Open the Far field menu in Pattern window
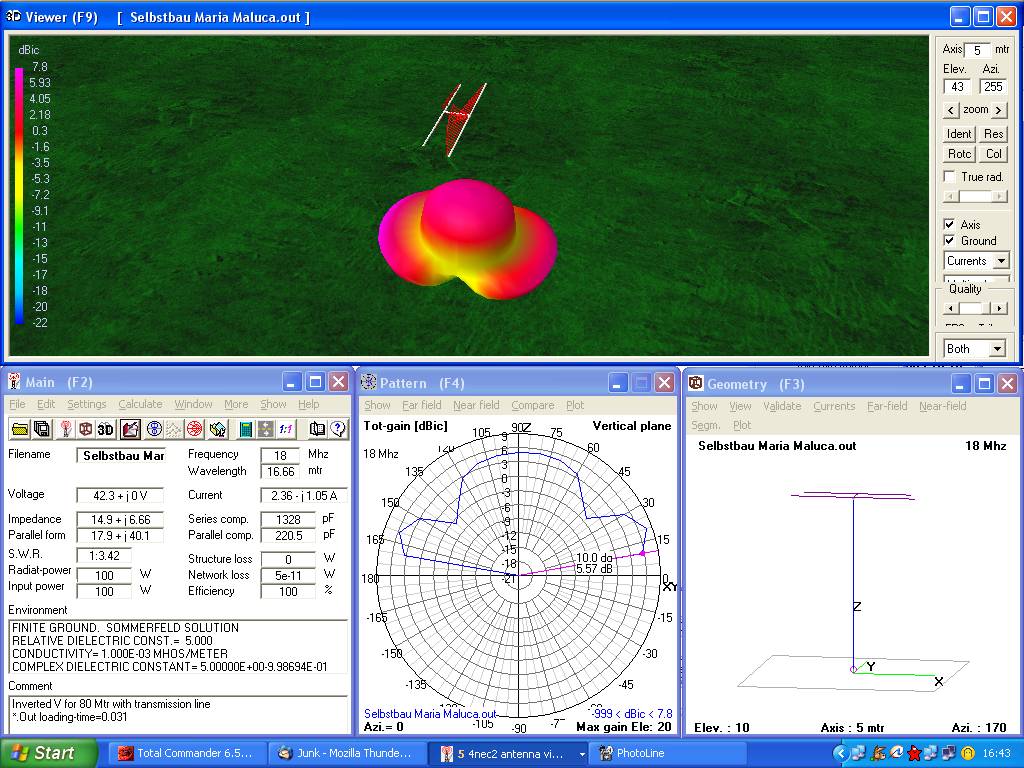The image size is (1024, 768). pos(421,405)
